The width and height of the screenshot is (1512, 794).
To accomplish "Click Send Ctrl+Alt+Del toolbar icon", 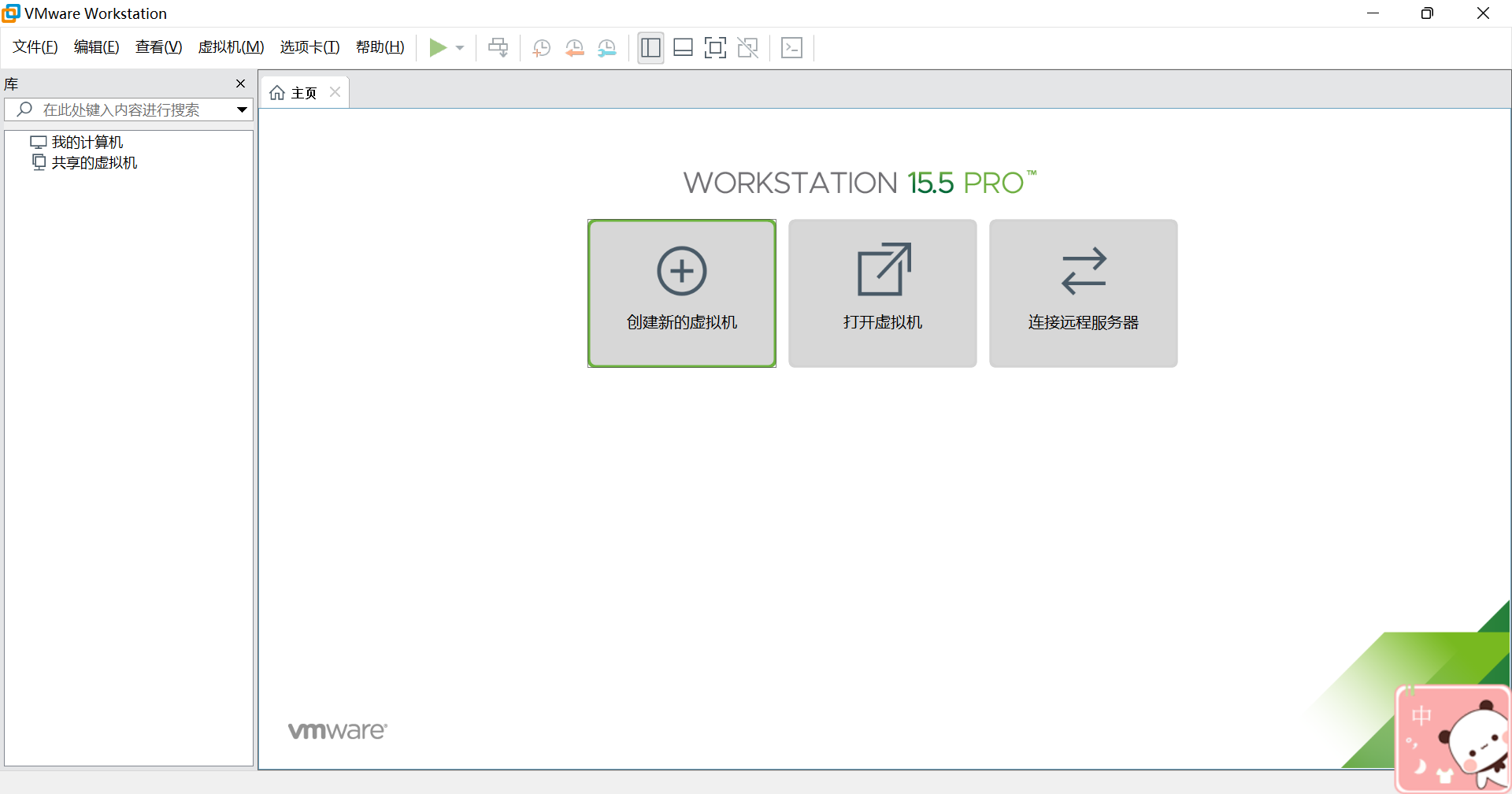I will click(498, 48).
